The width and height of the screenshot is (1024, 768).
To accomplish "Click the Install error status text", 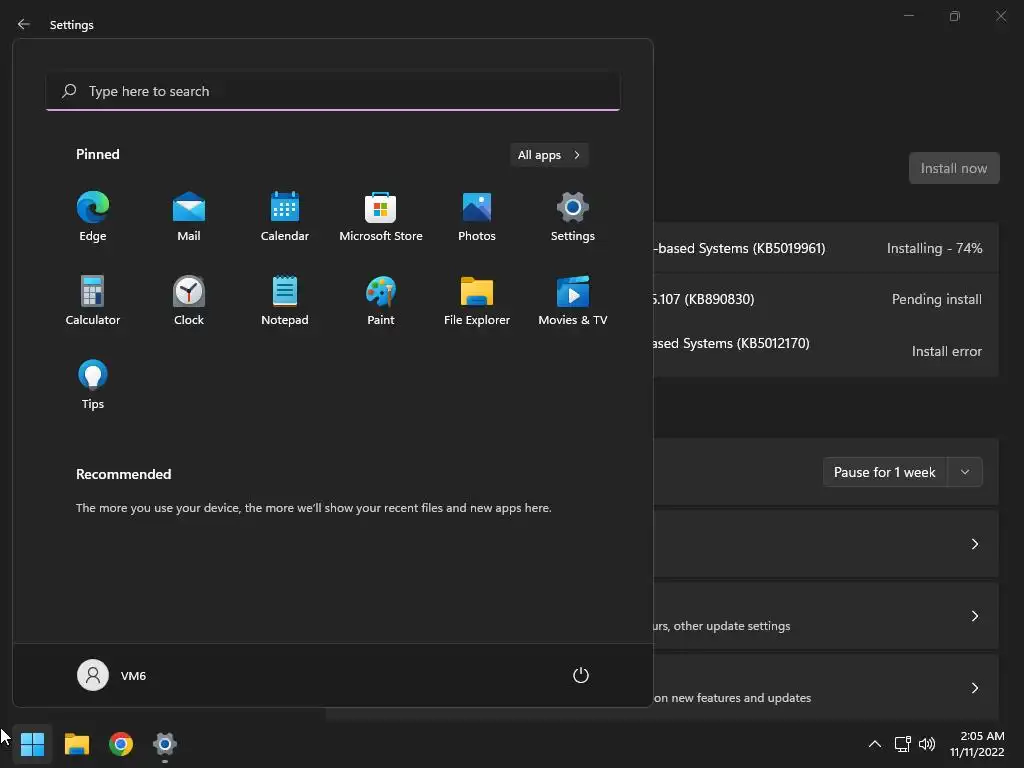I will pos(946,351).
